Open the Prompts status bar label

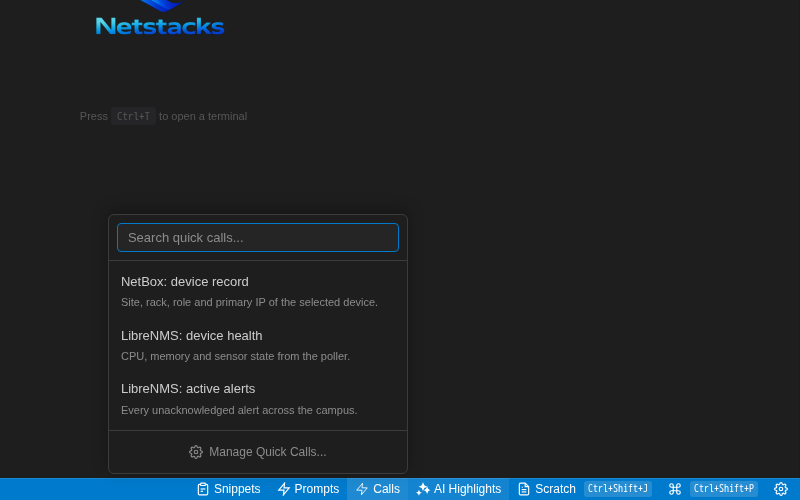[x=316, y=489]
